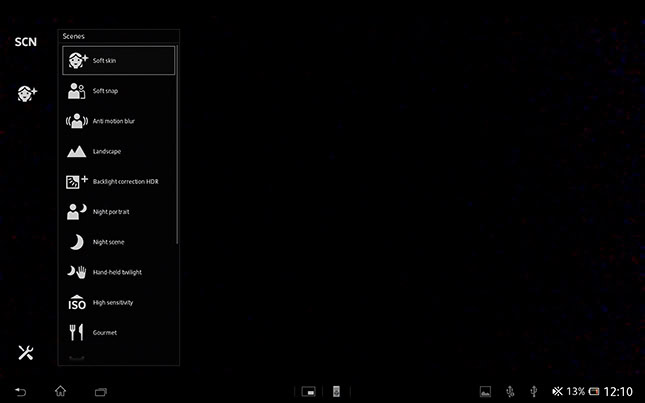645x403 pixels.
Task: Open the recent apps overview
Action: tap(100, 390)
